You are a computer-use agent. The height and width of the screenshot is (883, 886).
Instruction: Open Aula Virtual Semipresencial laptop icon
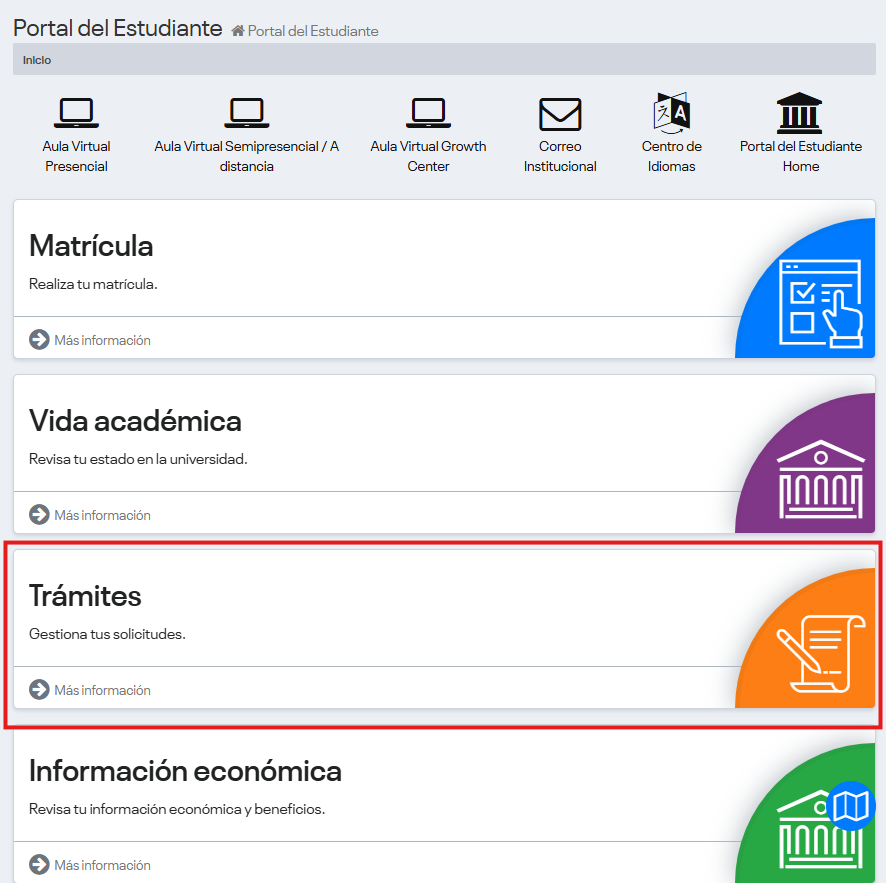(x=246, y=113)
